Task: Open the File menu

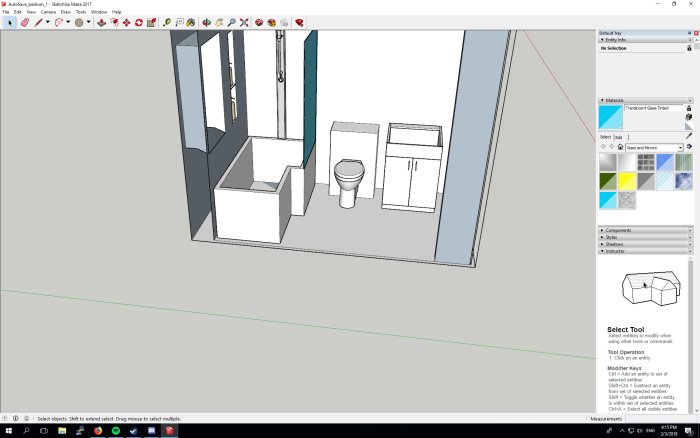Action: tap(6, 12)
